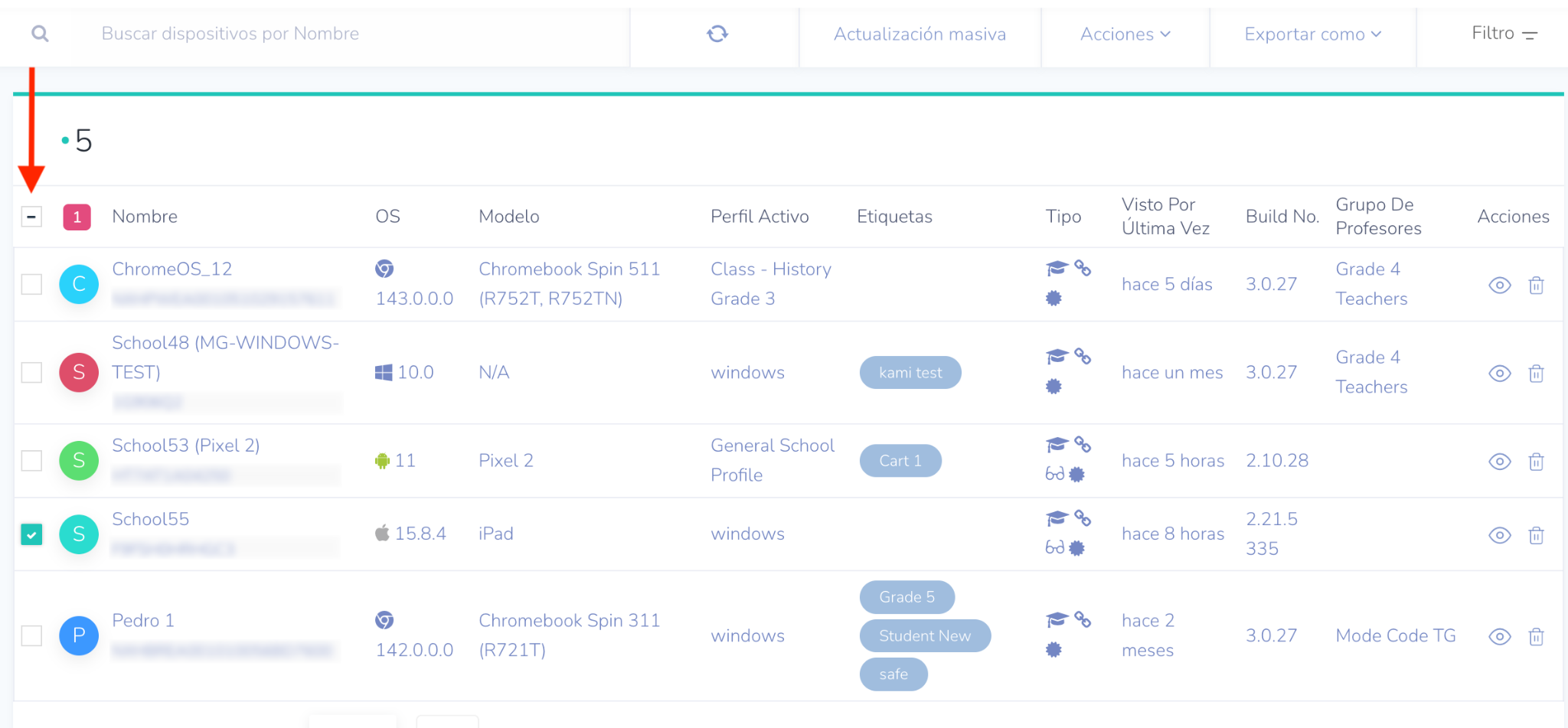Expand the Exportar como dropdown
Viewport: 1568px width, 728px height.
pos(1312,34)
